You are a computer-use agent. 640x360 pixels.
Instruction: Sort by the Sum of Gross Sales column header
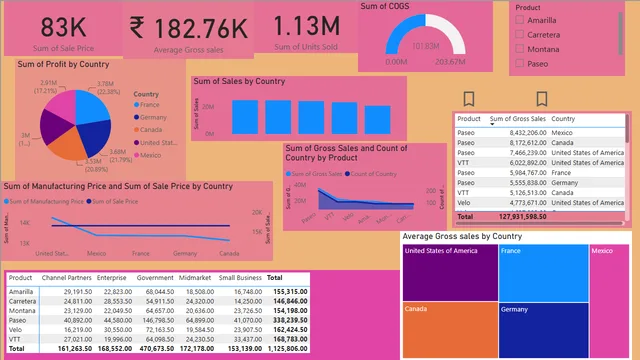pyautogui.click(x=518, y=119)
